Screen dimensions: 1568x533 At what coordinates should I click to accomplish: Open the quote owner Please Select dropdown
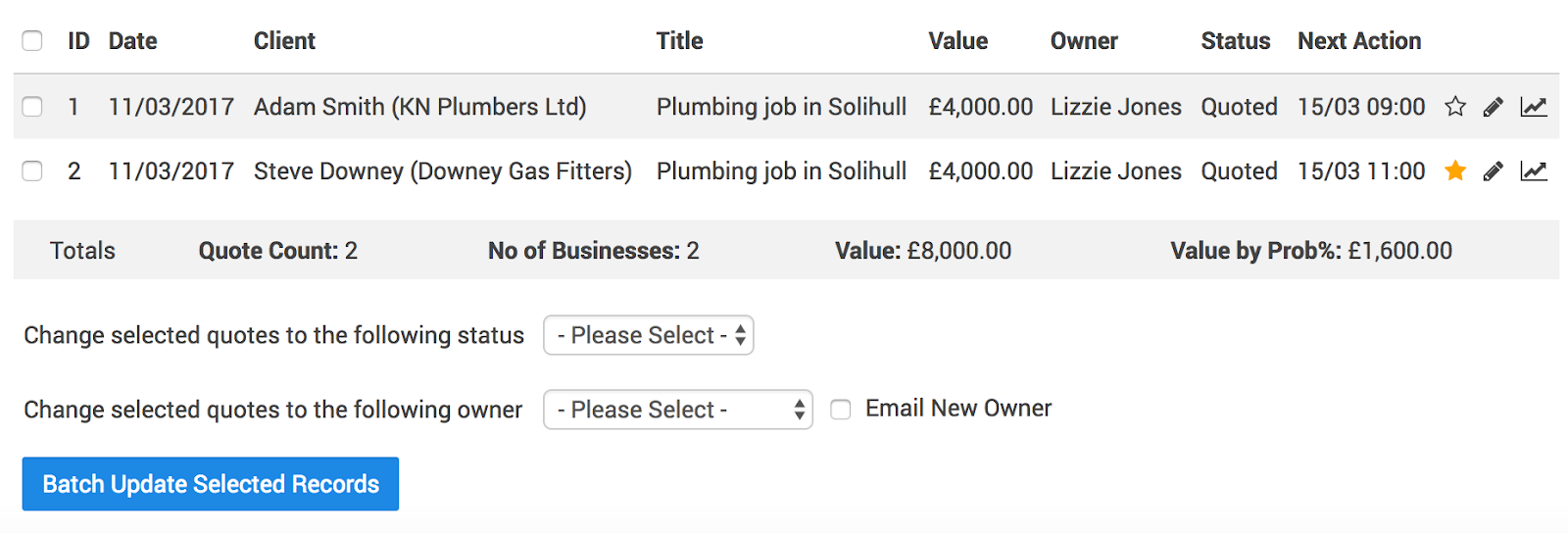(678, 410)
